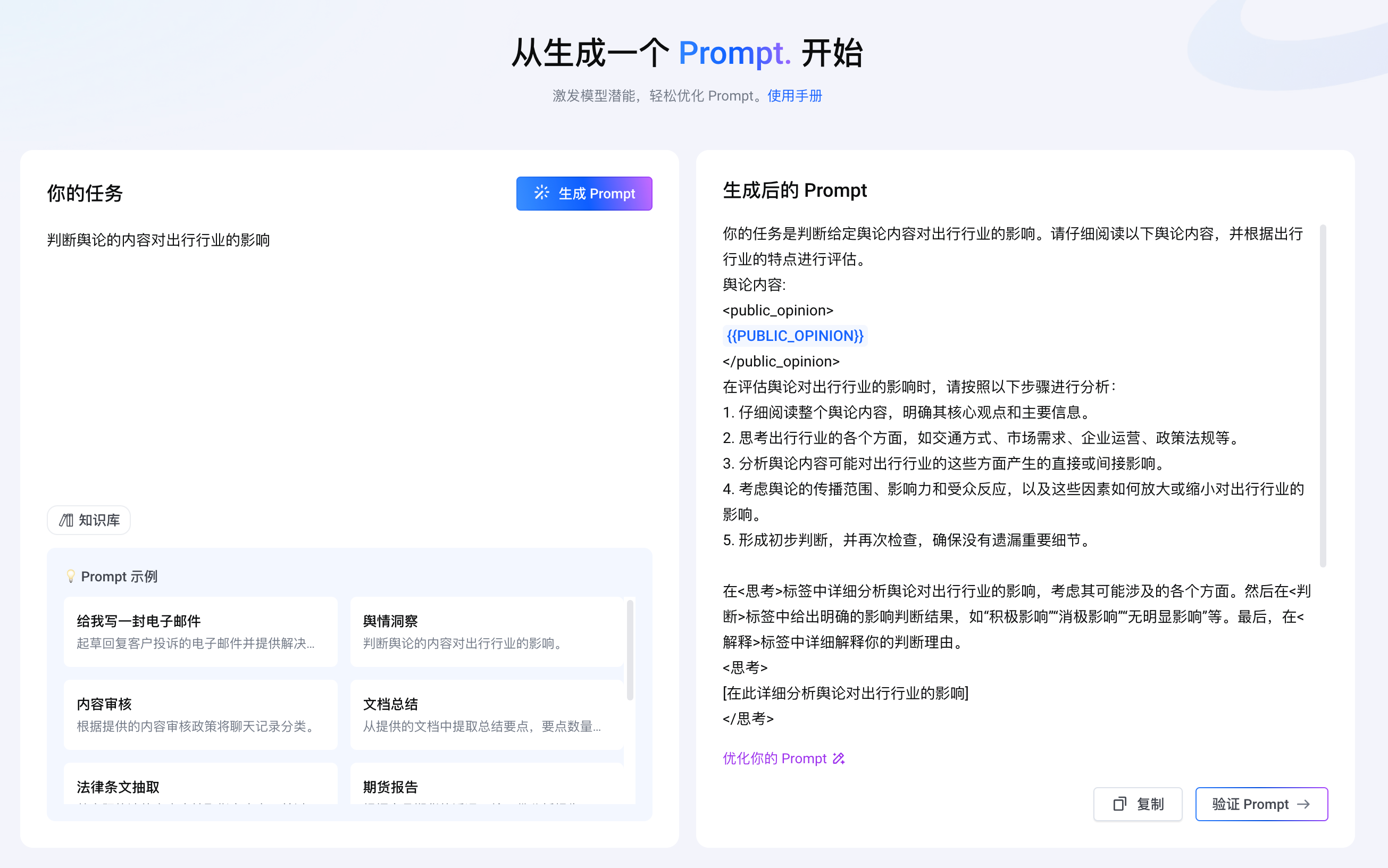Select the 给我写一封电子邮件 example card
This screenshot has width=1388, height=868.
coord(200,631)
